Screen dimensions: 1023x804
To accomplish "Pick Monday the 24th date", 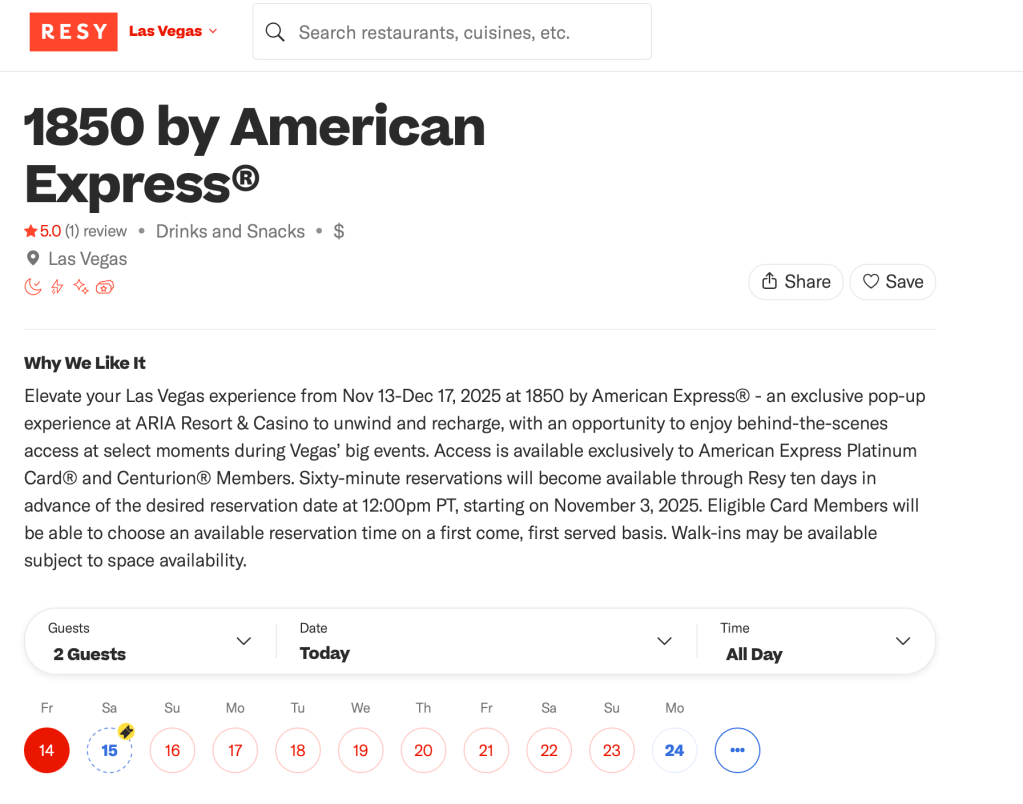I will 675,750.
